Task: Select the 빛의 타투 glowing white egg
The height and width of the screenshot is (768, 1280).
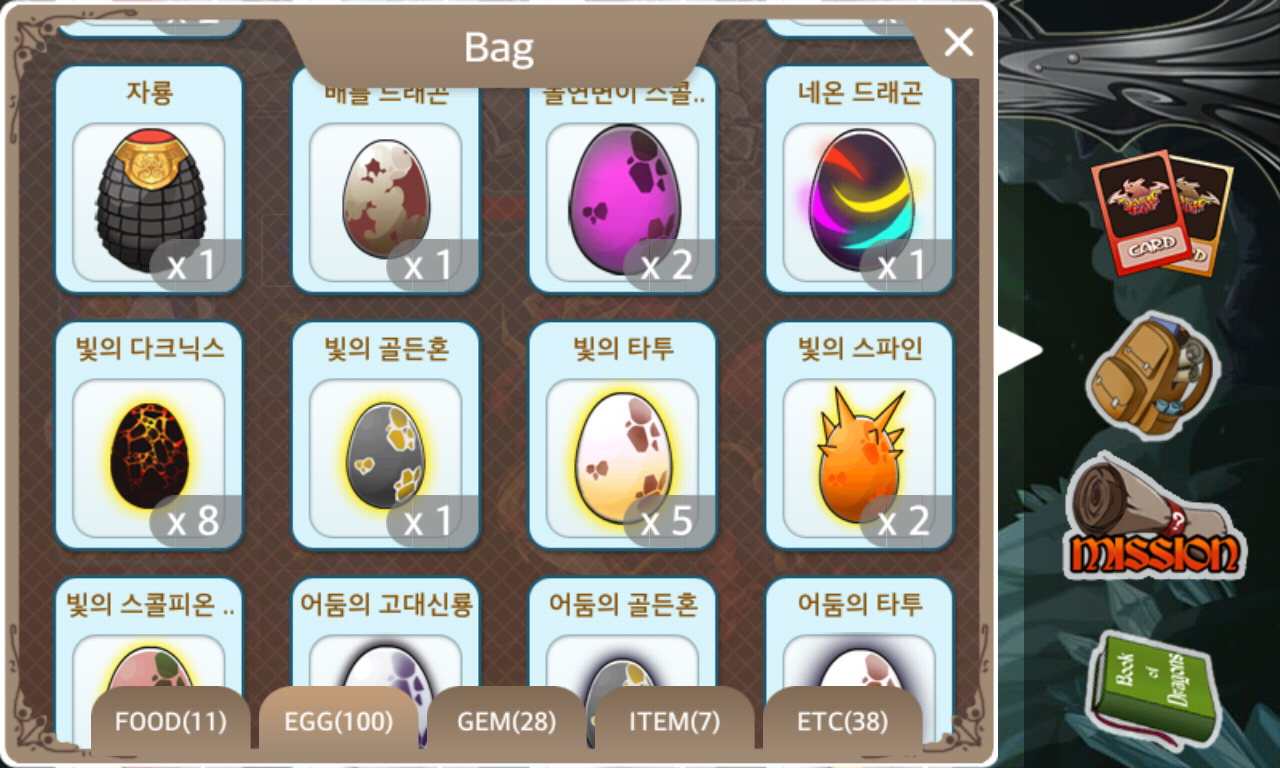Action: click(x=622, y=435)
